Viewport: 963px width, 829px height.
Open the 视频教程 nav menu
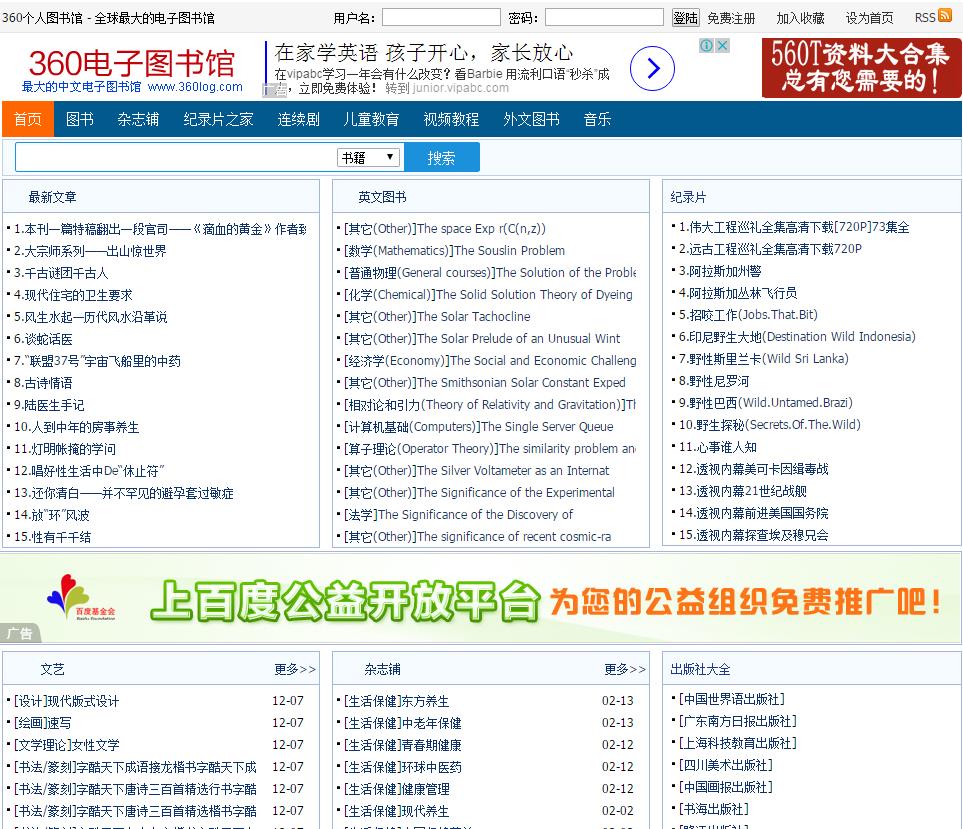coord(451,119)
